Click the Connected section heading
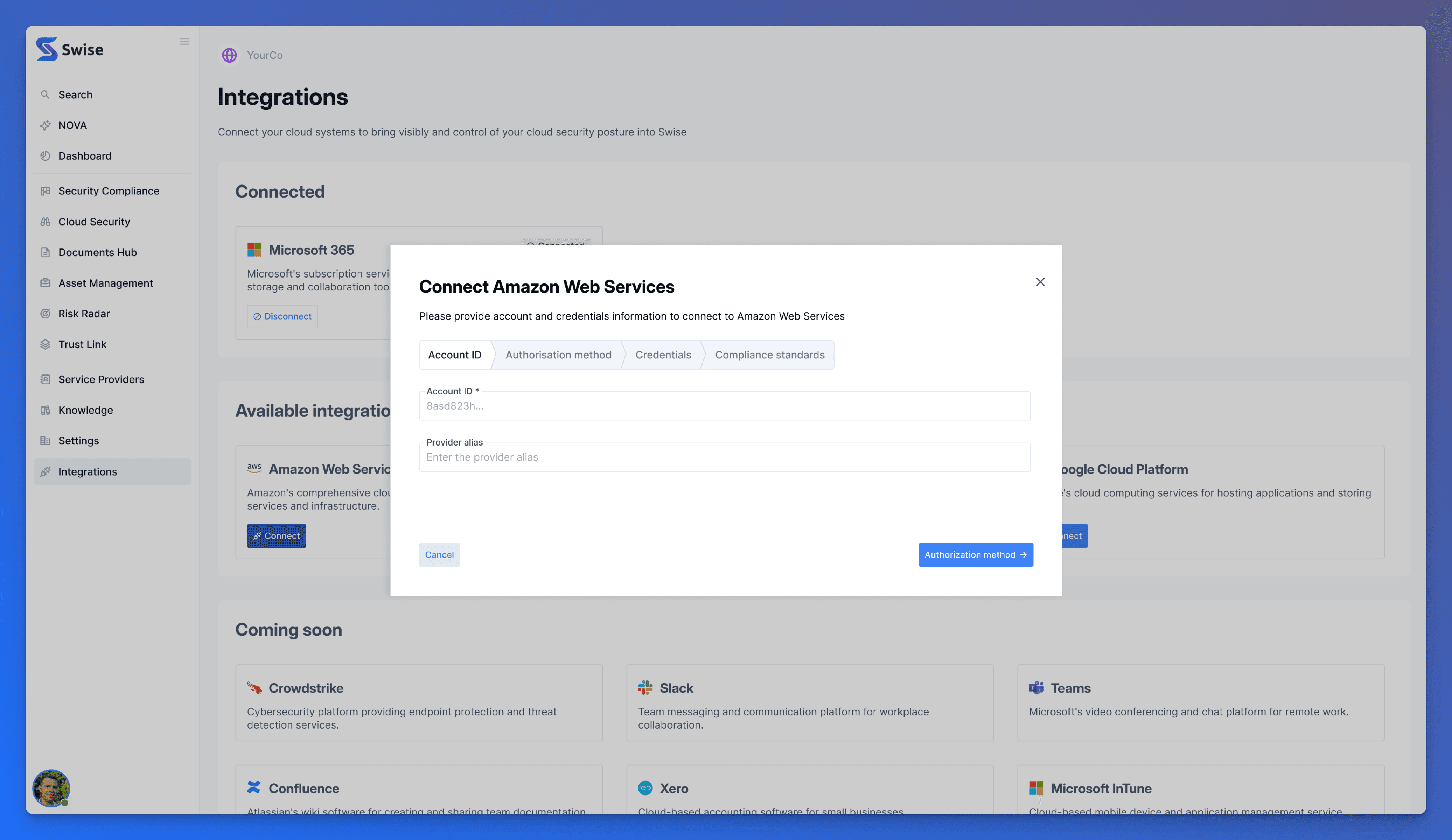 point(280,191)
